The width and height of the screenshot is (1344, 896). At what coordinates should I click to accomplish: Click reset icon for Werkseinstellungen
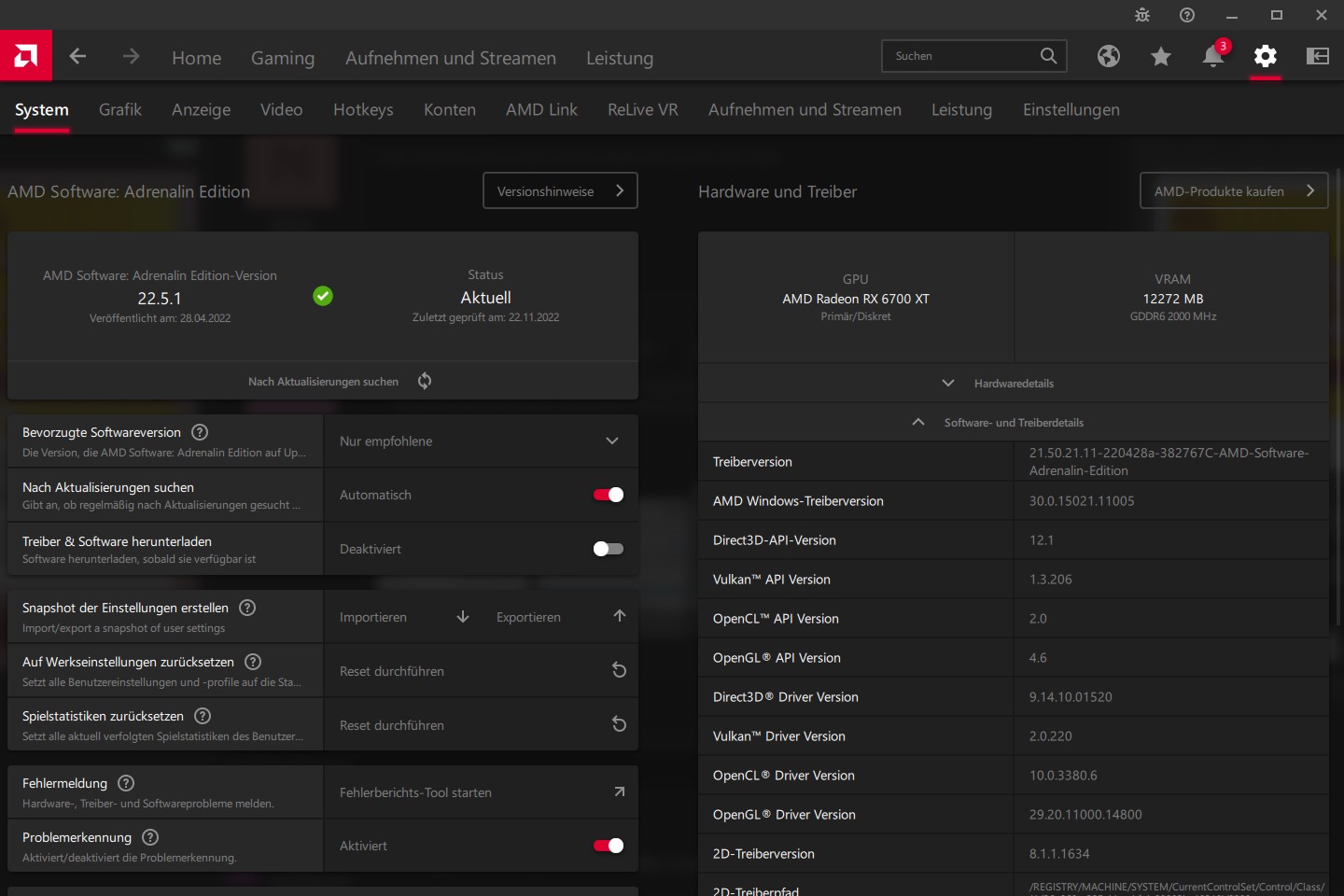(619, 670)
